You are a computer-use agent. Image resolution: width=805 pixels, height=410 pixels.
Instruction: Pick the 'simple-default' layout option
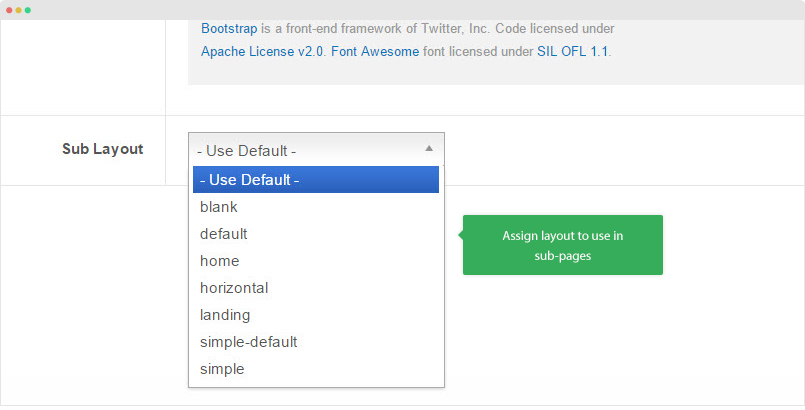[x=316, y=342]
